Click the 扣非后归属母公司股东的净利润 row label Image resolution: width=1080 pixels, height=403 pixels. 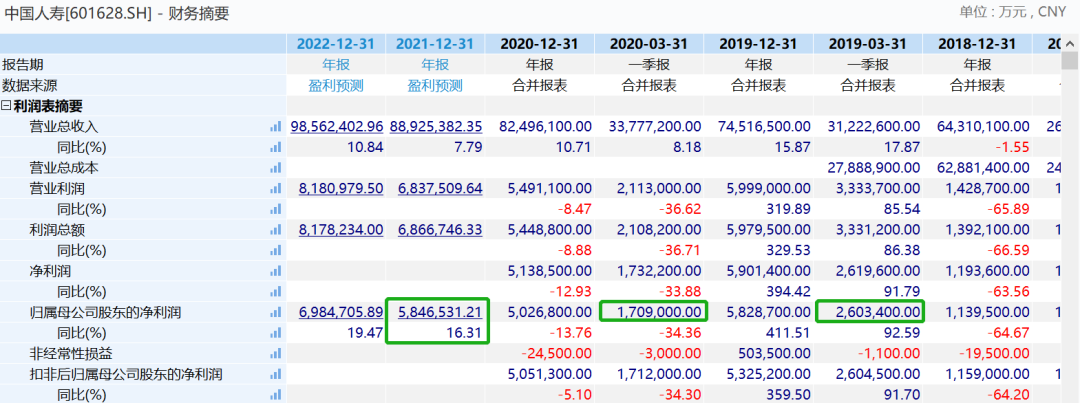(126, 375)
